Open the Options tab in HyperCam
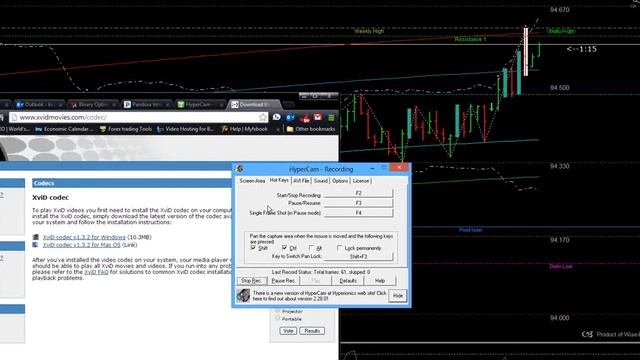Viewport: 640px width, 360px height. click(x=340, y=181)
